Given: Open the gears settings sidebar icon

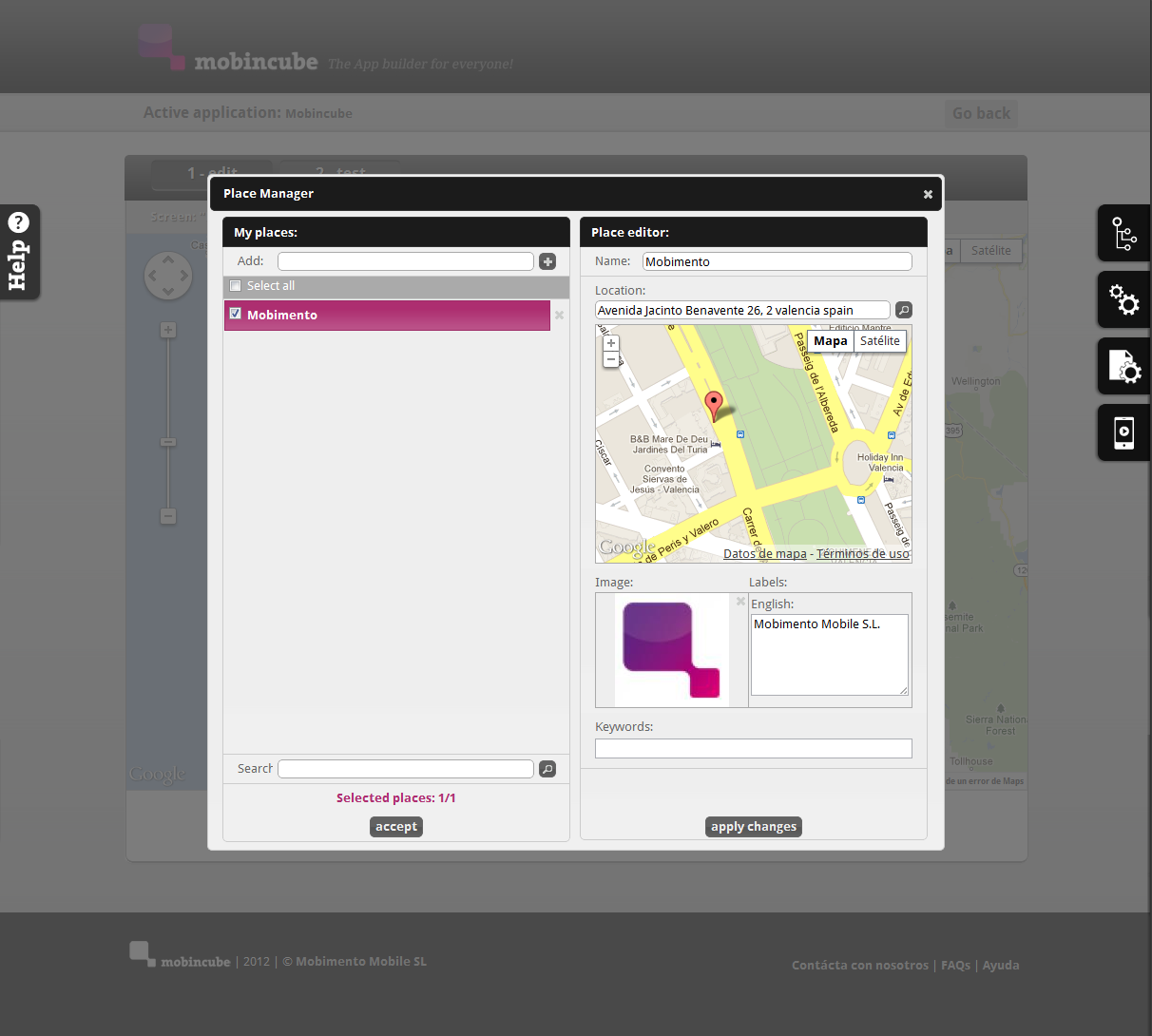Looking at the screenshot, I should (x=1124, y=299).
